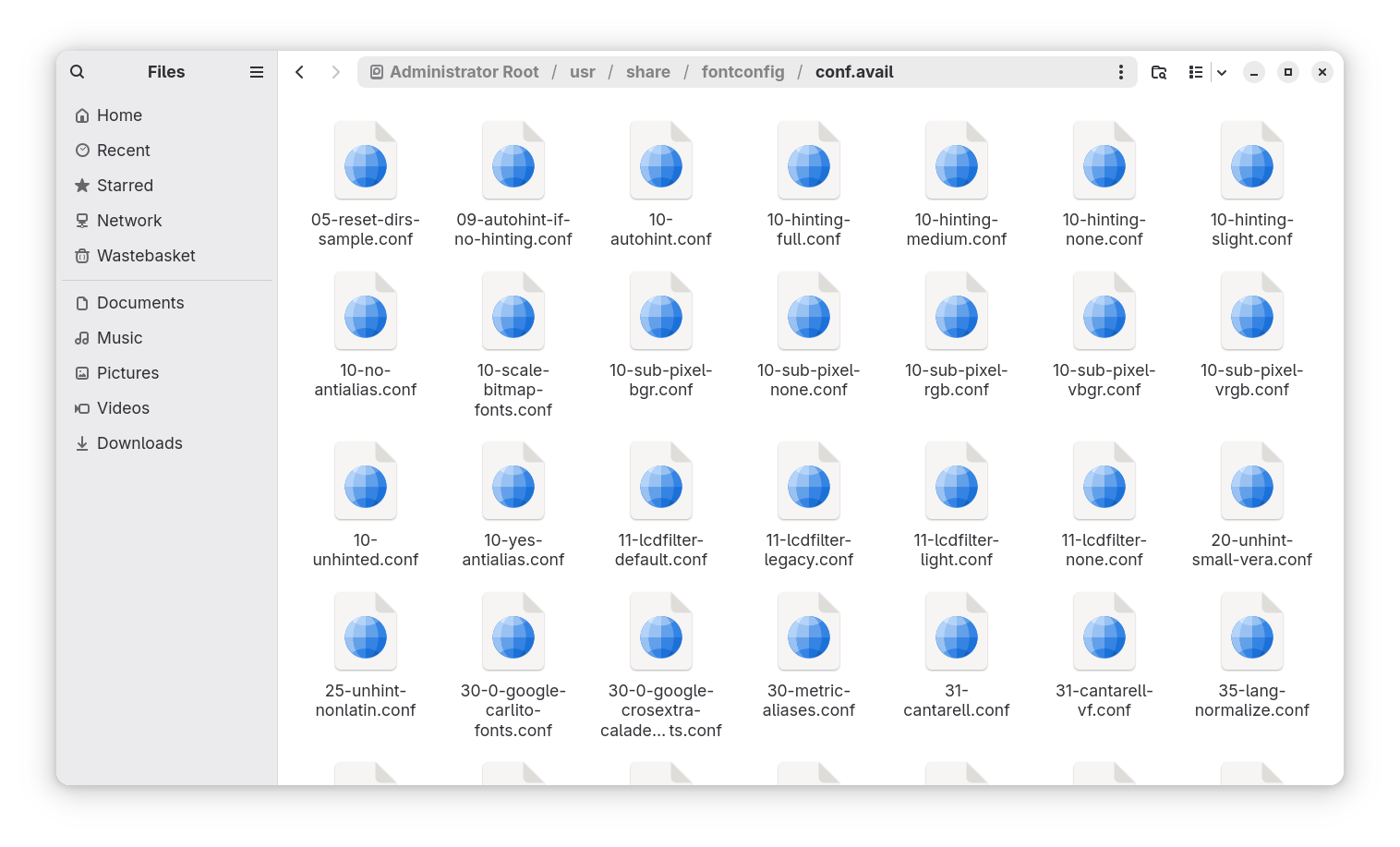Viewport: 1400px width, 847px height.
Task: Open the Starred items list
Action: (125, 186)
